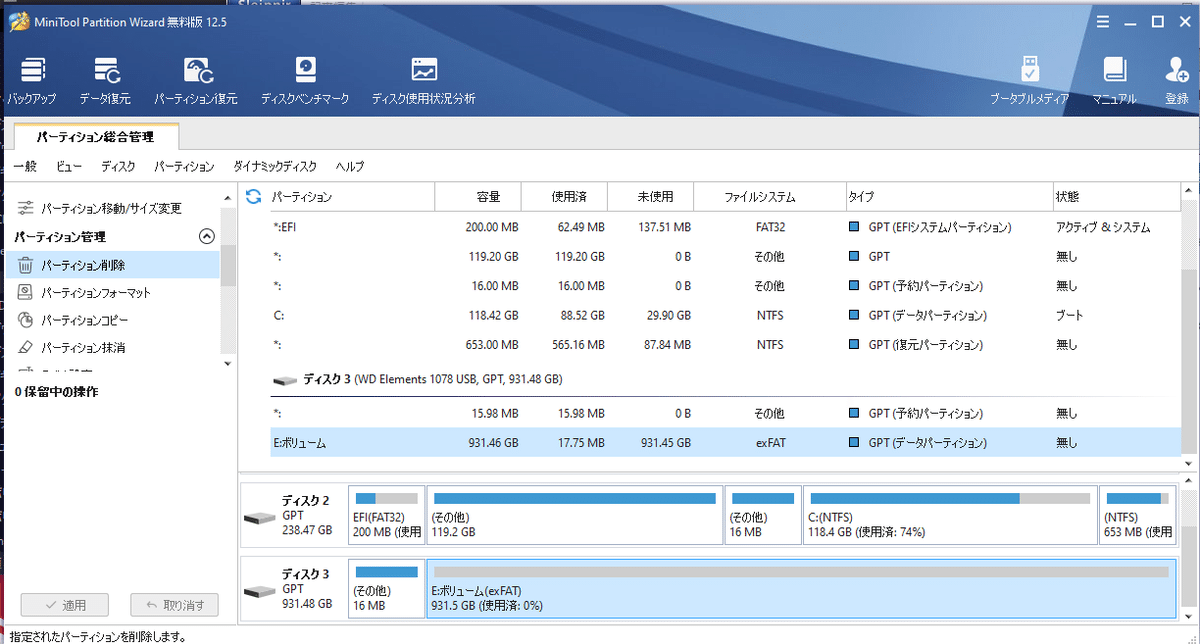This screenshot has width=1200, height=644.
Task: Collapse the パーティション管理 section
Action: pyautogui.click(x=207, y=237)
